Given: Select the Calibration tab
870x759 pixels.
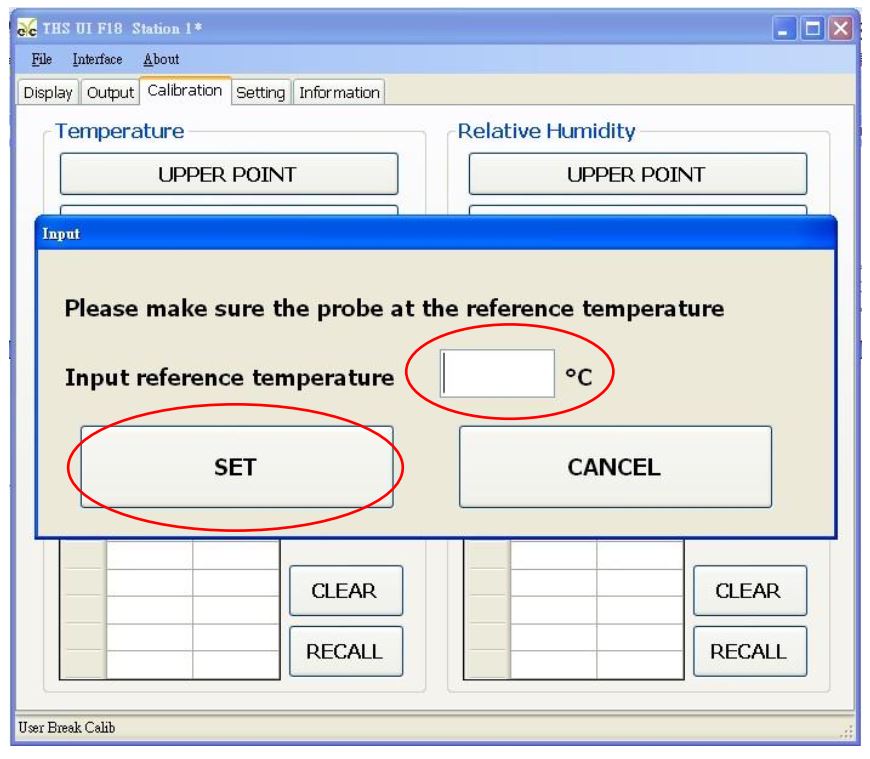Looking at the screenshot, I should tap(185, 91).
